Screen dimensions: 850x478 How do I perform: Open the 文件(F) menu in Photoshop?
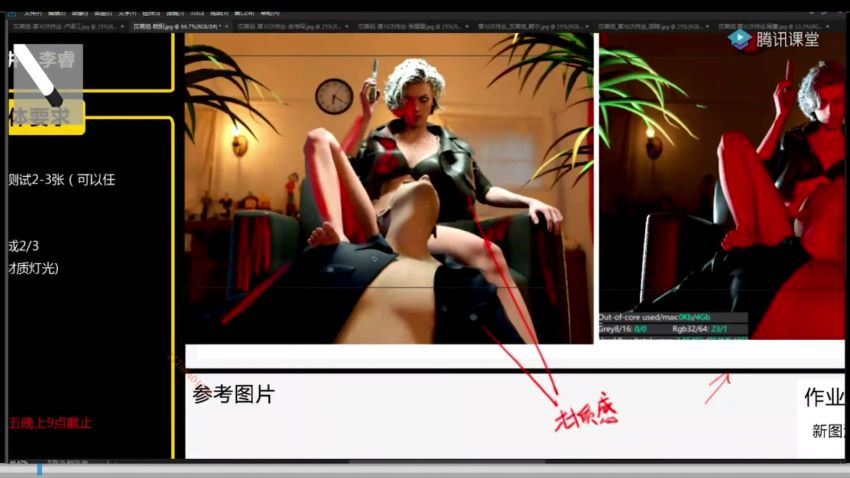click(x=33, y=13)
